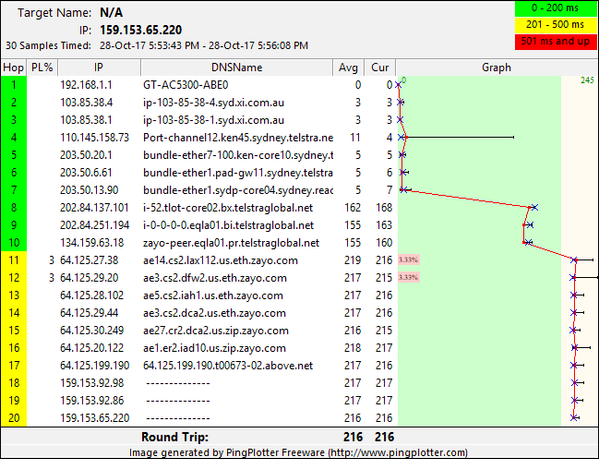Click hop 11 yellow number cell

pyautogui.click(x=14, y=260)
